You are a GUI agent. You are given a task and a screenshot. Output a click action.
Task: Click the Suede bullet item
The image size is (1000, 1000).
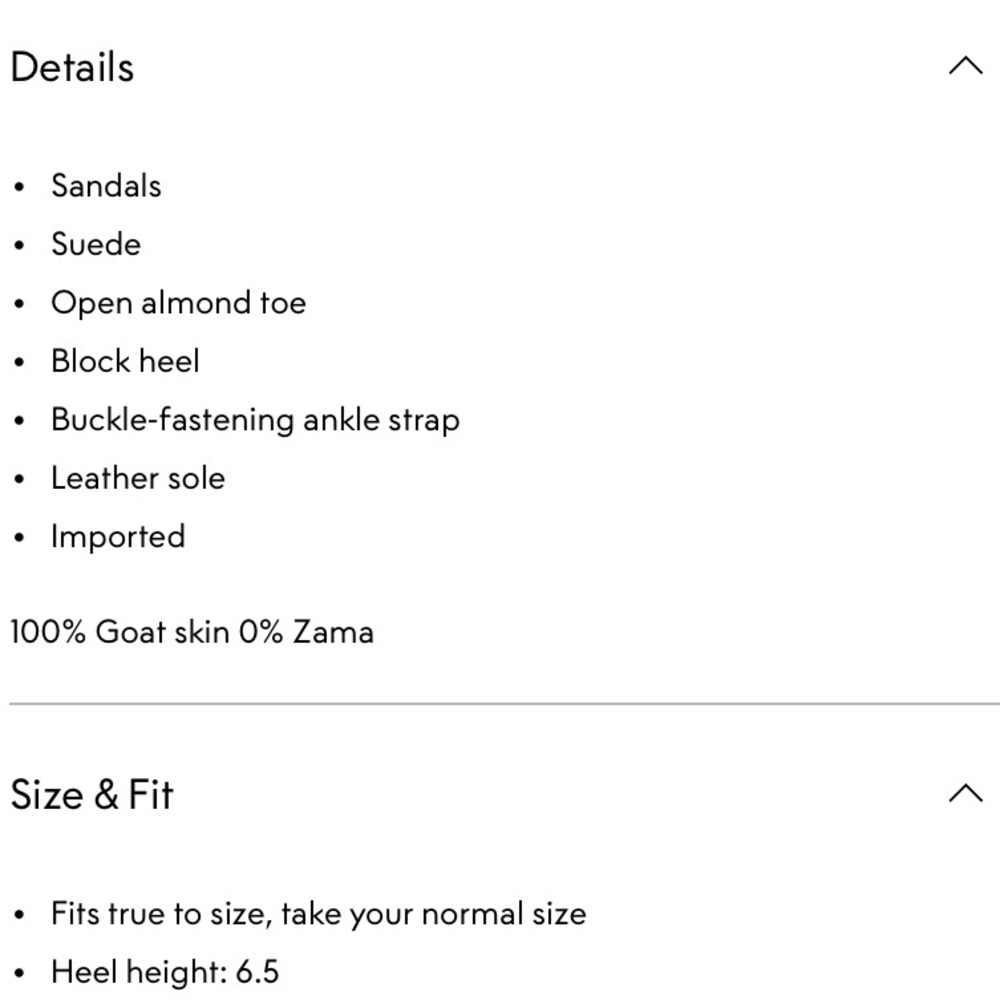[96, 244]
